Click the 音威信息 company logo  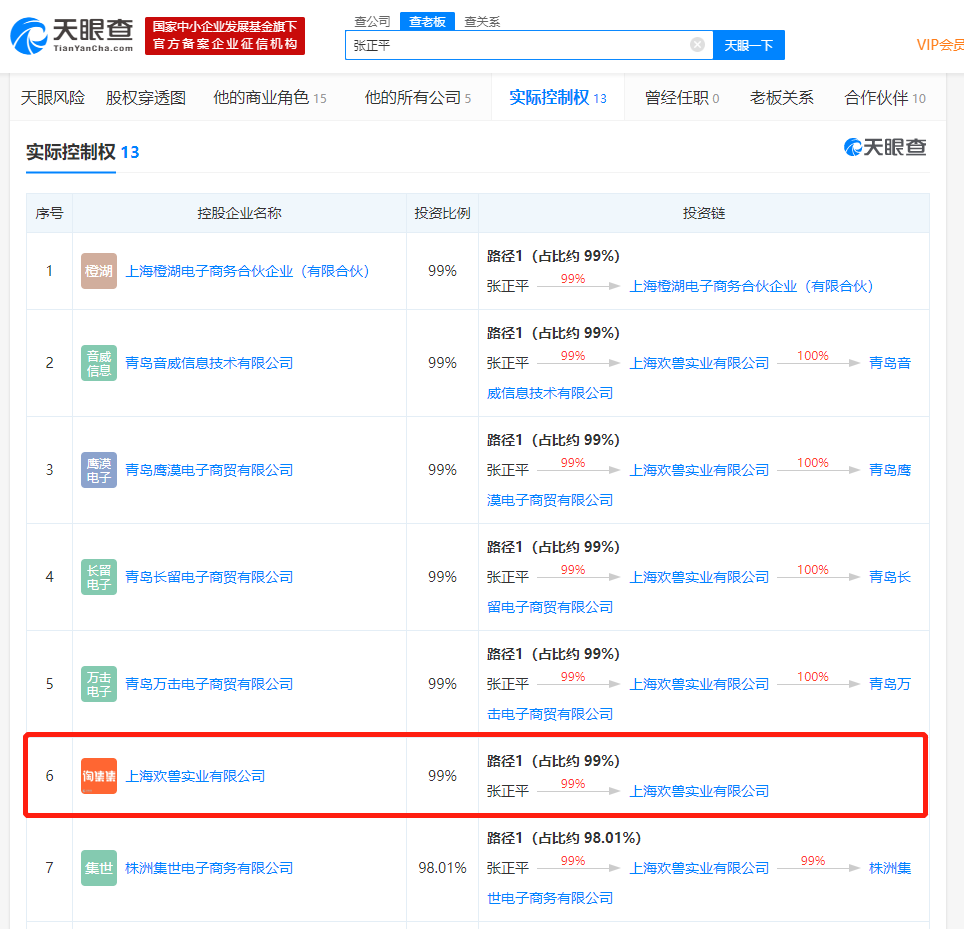99,363
